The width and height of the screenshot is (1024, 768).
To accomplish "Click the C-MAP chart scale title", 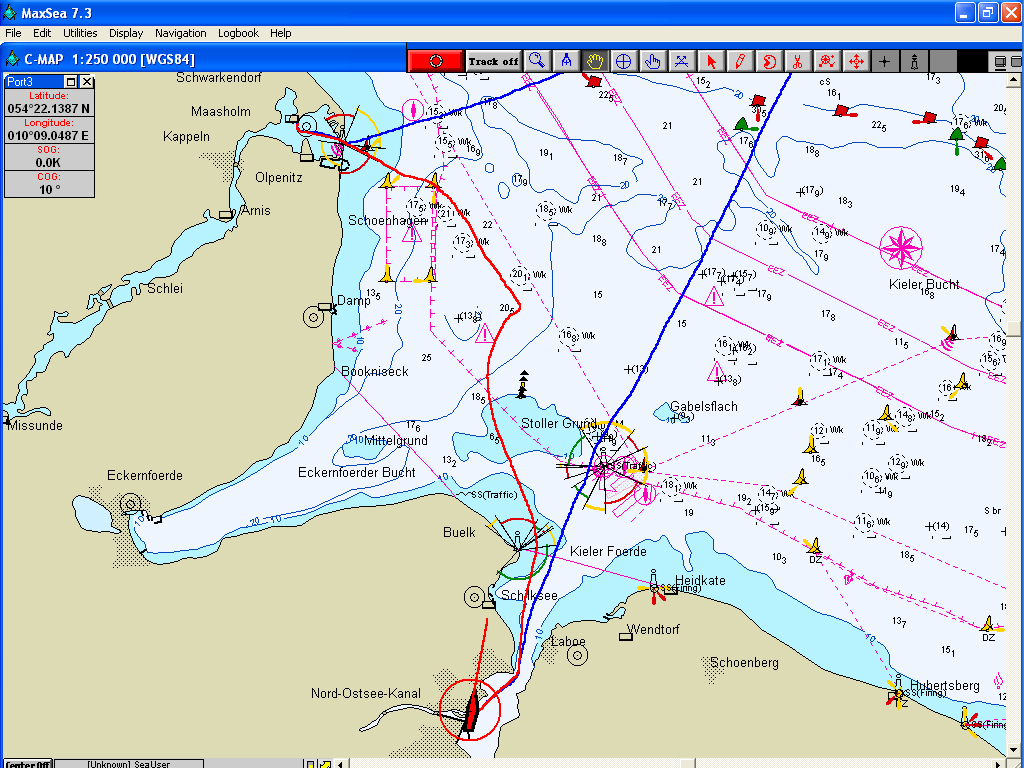I will [x=109, y=59].
